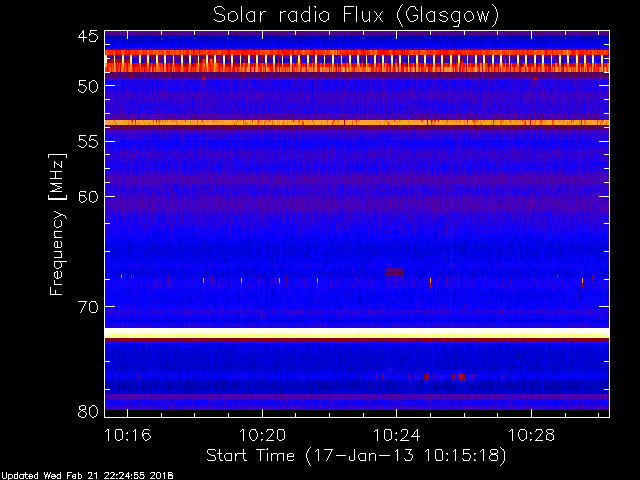Click the 'Start Time' x-axis label
Screen dimensions: 640x480
356,455
